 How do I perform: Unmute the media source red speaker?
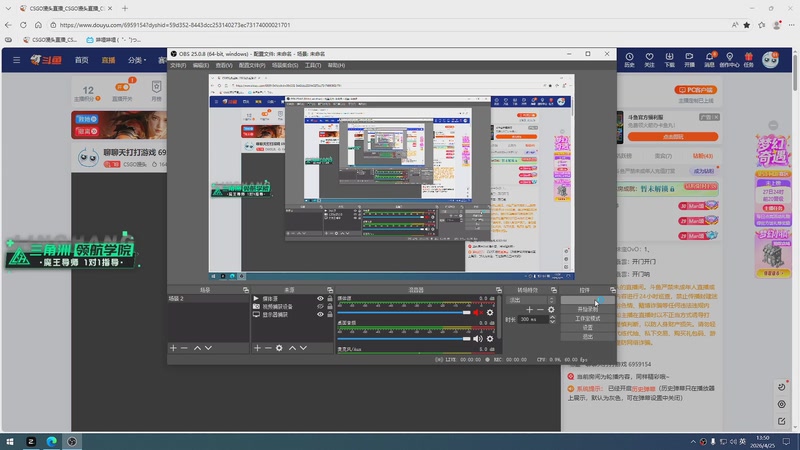pyautogui.click(x=478, y=312)
